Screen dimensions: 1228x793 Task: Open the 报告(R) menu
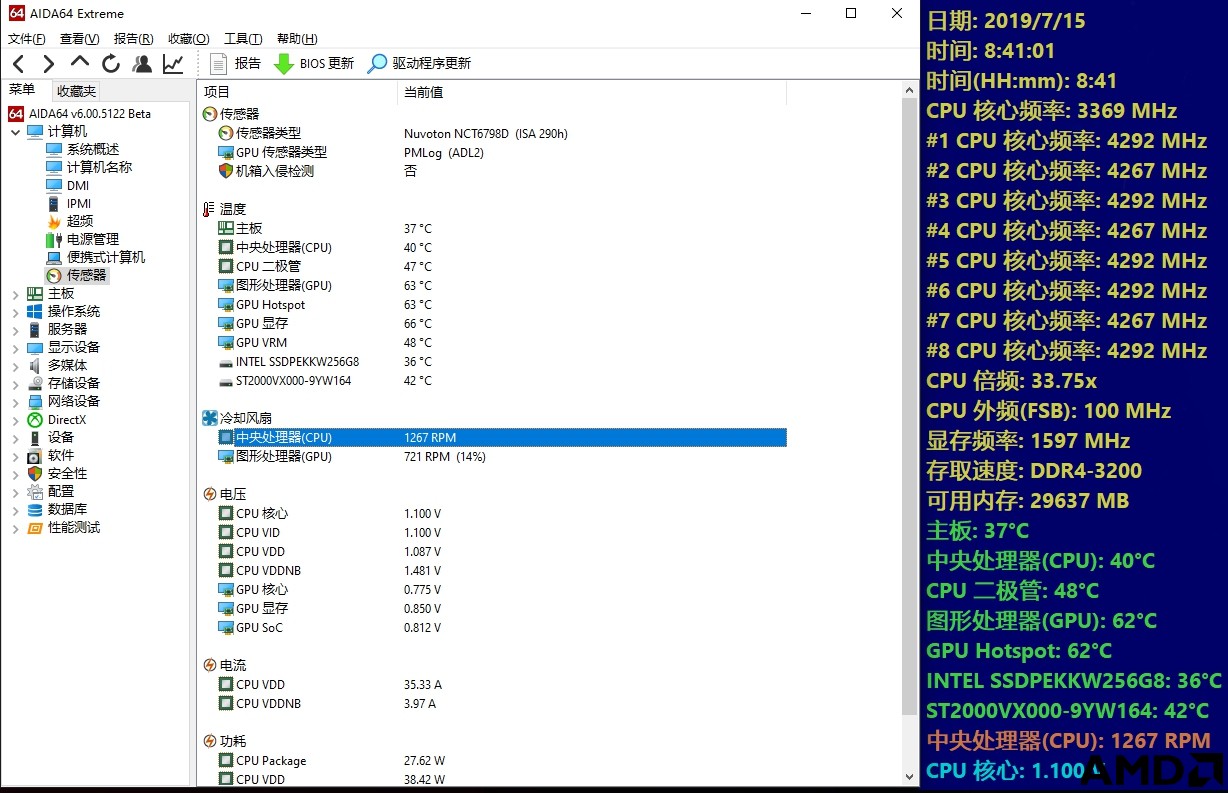coord(133,39)
